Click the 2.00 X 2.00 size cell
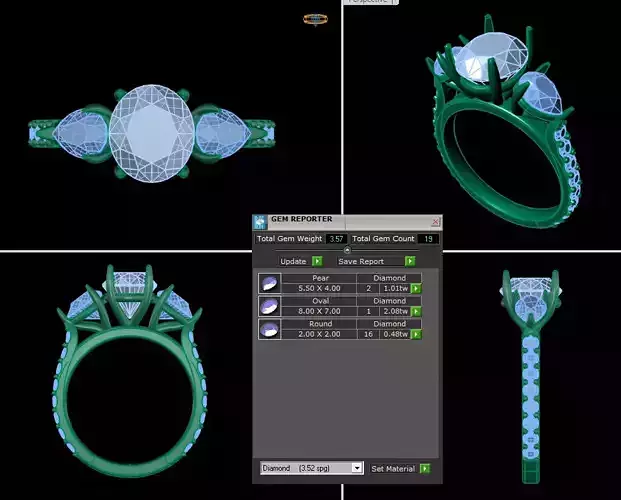 [319, 334]
